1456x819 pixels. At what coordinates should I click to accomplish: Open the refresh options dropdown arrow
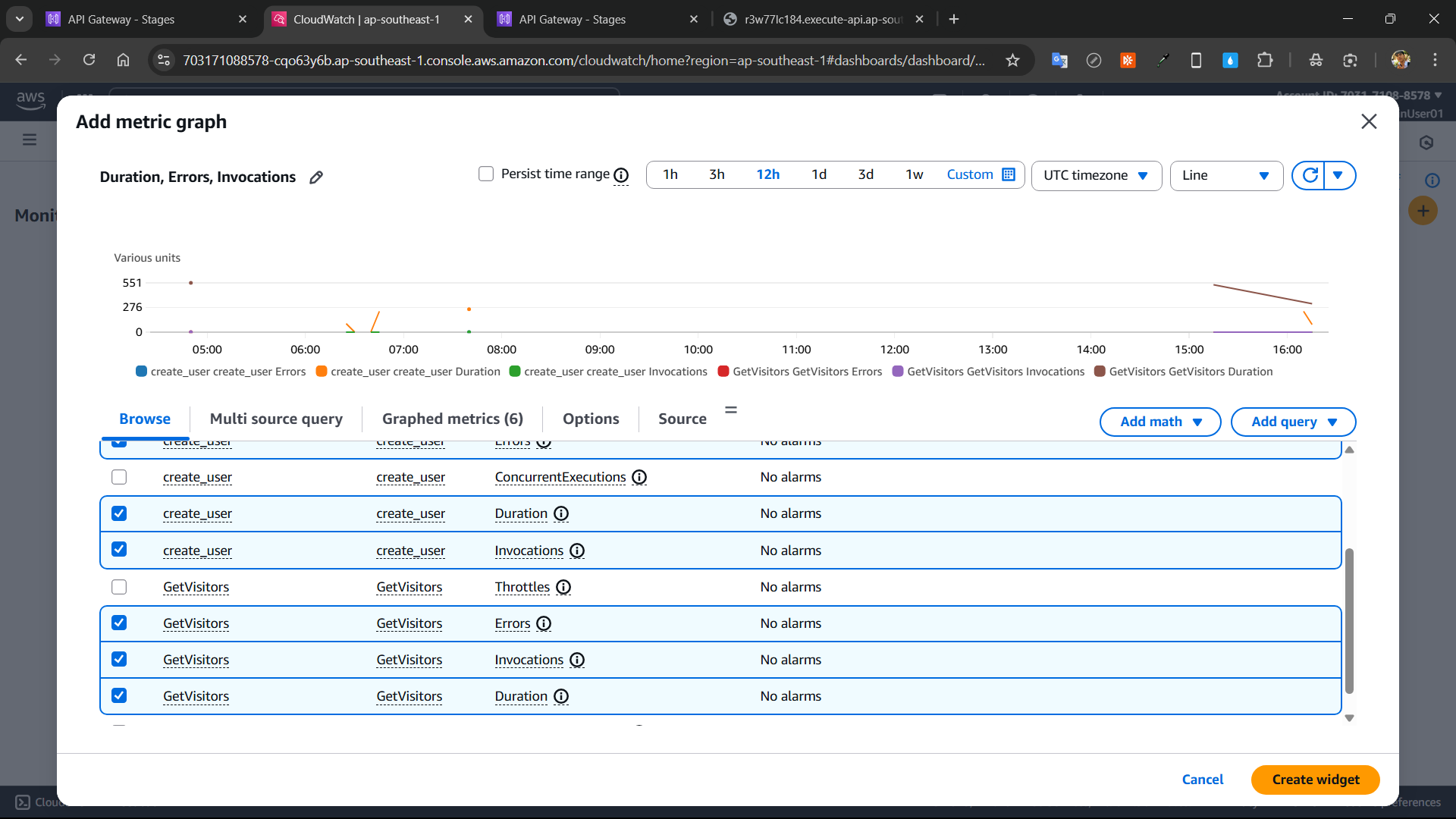click(x=1339, y=175)
